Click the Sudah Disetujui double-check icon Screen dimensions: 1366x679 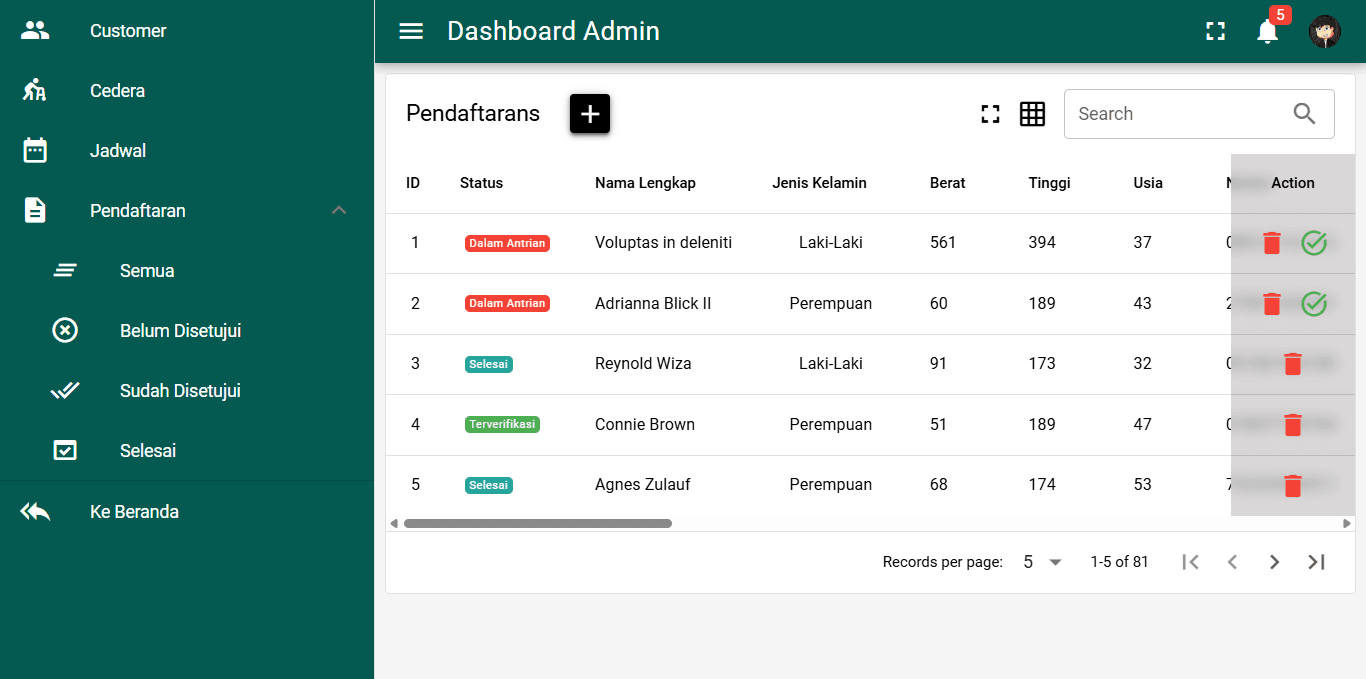pyautogui.click(x=65, y=391)
